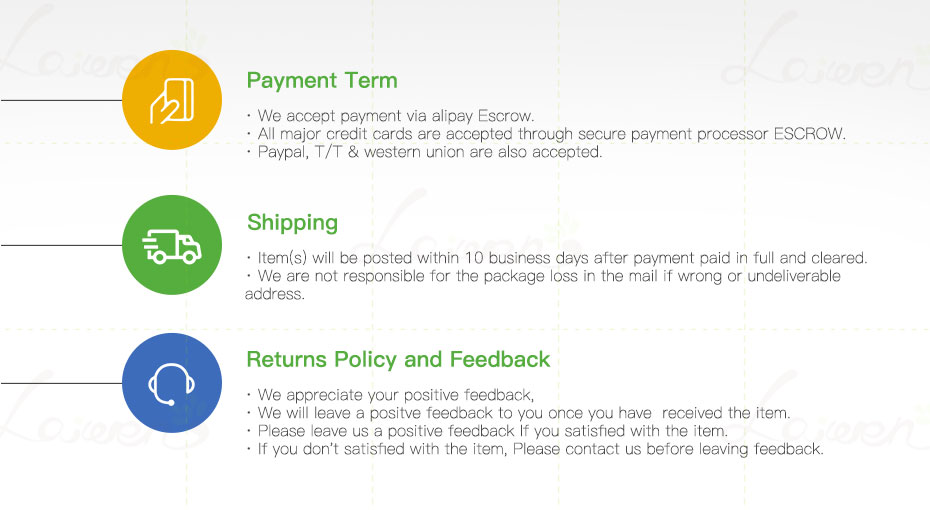Click the yellow payment card icon

tap(171, 100)
